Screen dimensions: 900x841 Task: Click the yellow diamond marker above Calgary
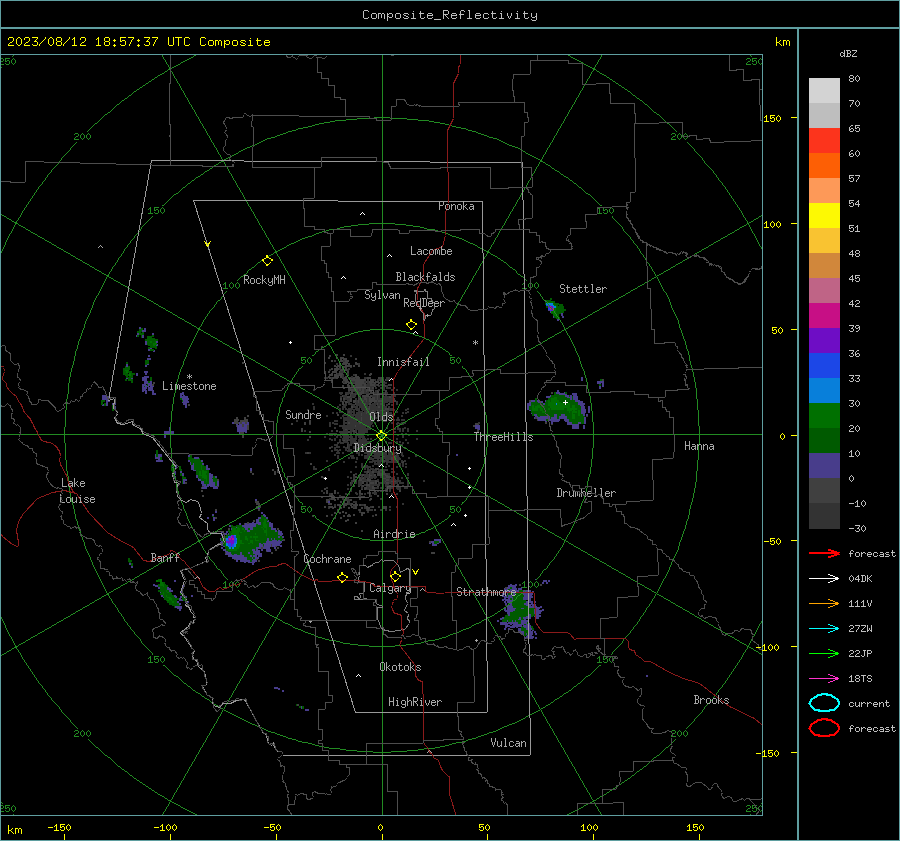click(x=395, y=576)
